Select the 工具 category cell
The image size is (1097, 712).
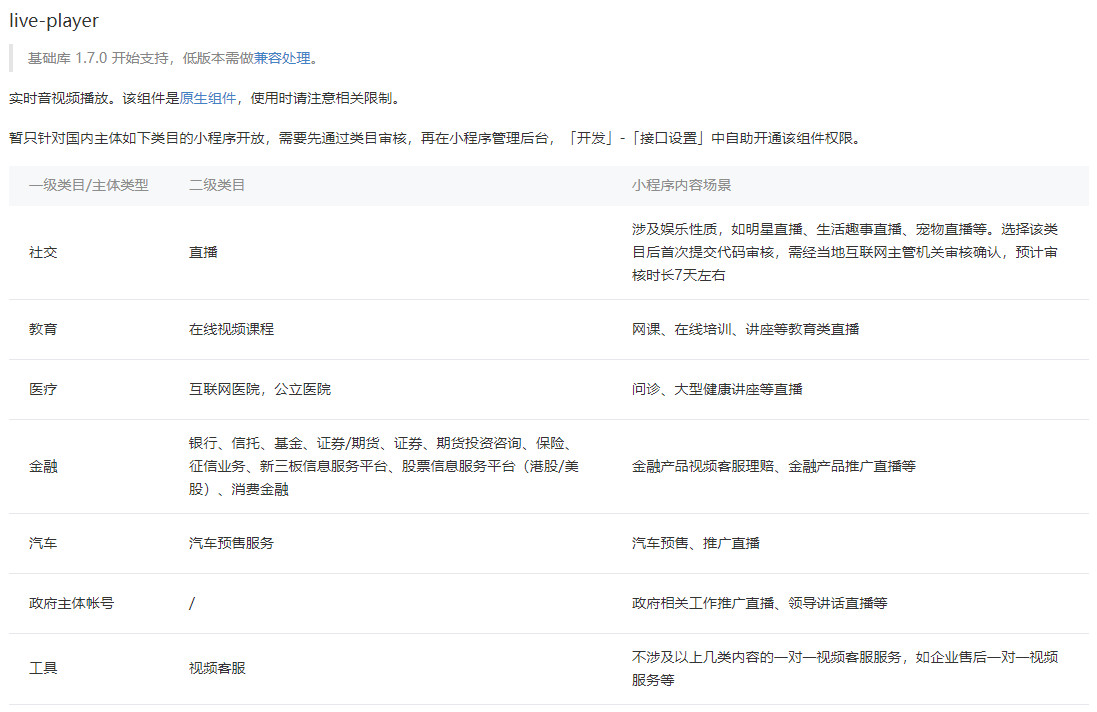(x=43, y=668)
